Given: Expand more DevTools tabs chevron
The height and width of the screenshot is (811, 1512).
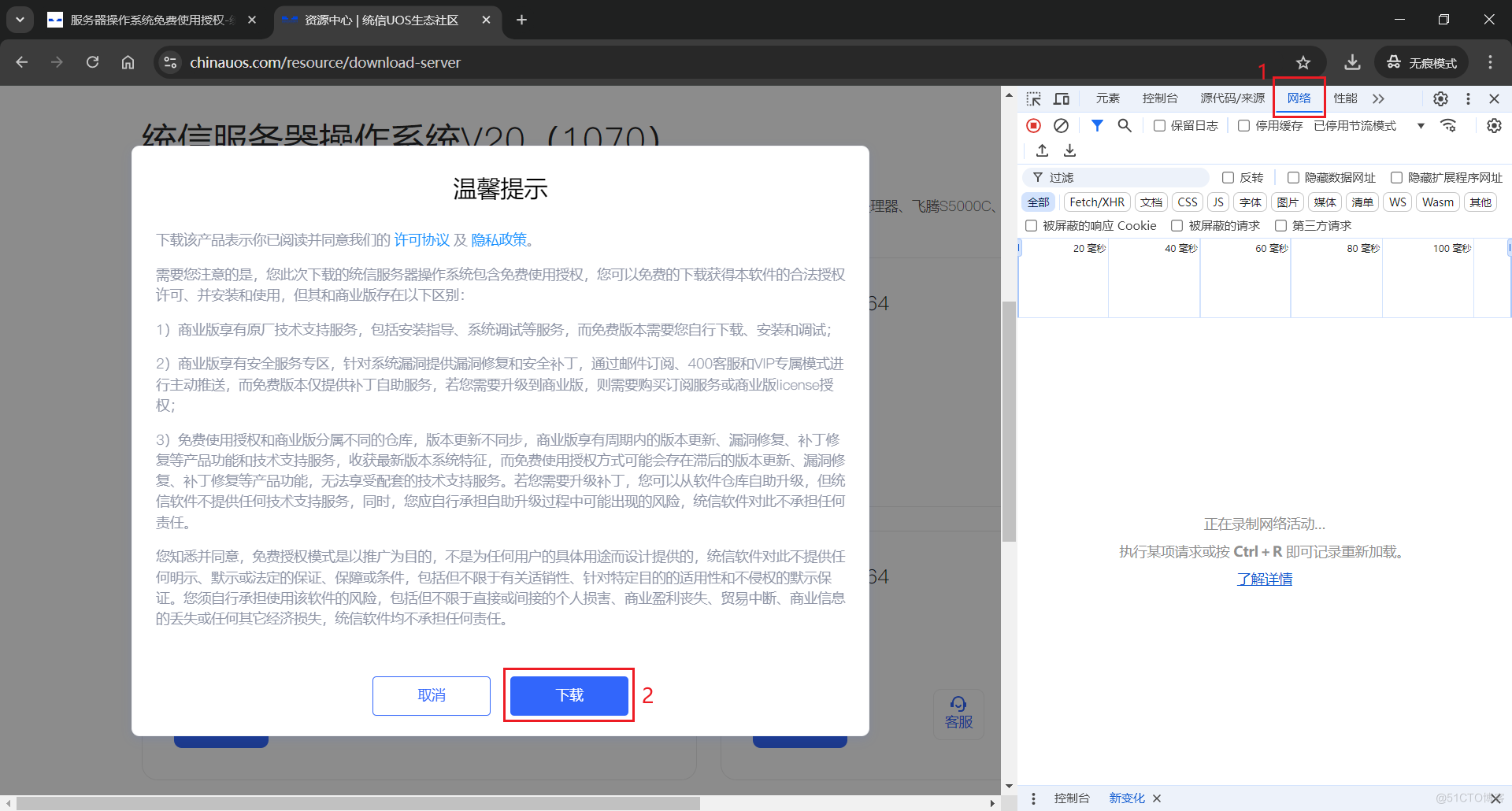Looking at the screenshot, I should click(x=1378, y=98).
